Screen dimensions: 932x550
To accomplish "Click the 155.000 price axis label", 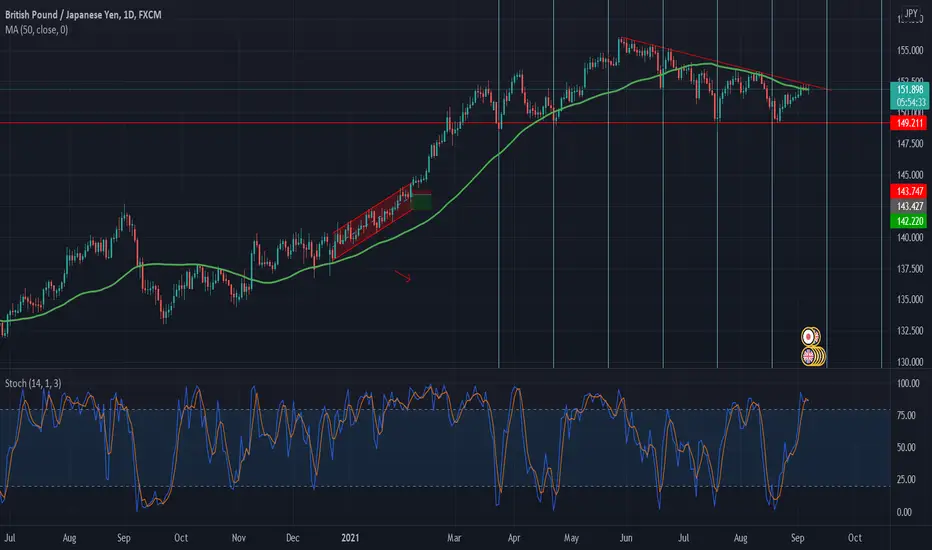I will click(910, 51).
